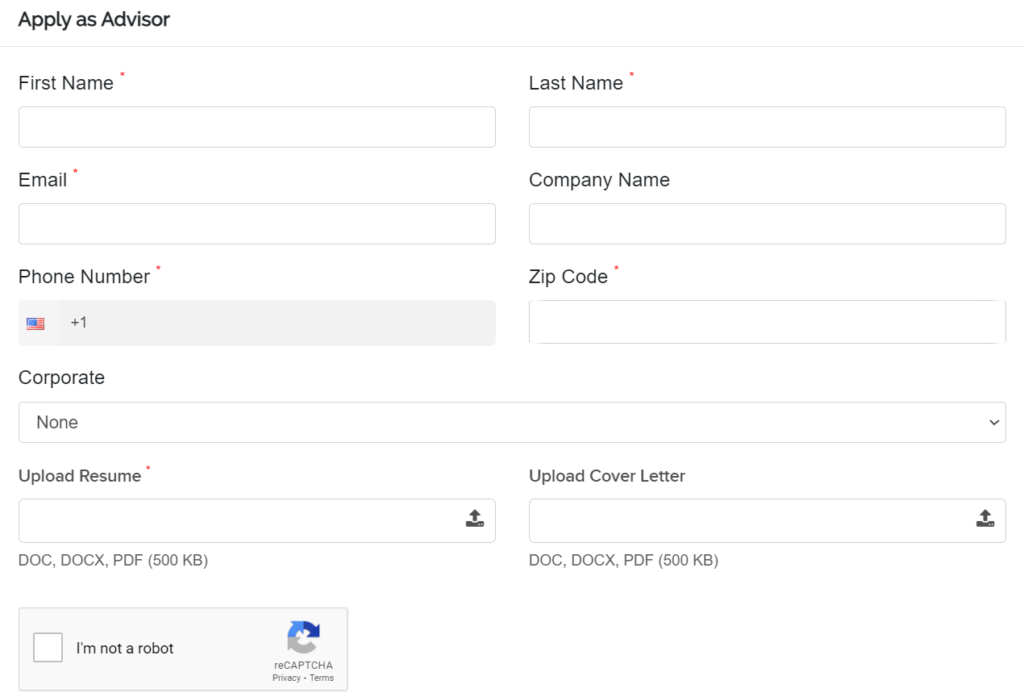Click the Corporate dropdown chevron arrow
This screenshot has width=1024, height=693.
pyautogui.click(x=994, y=423)
